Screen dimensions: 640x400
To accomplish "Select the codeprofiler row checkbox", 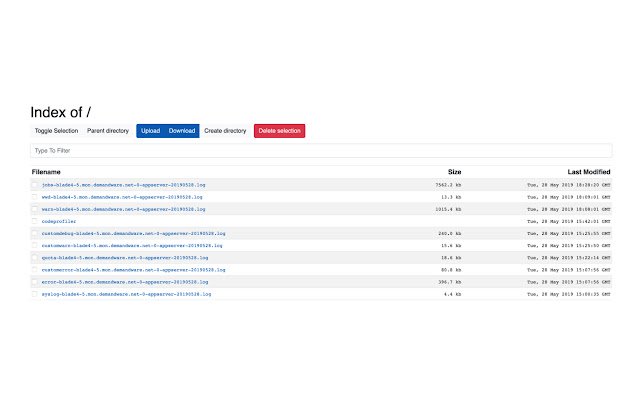I will 35,221.
